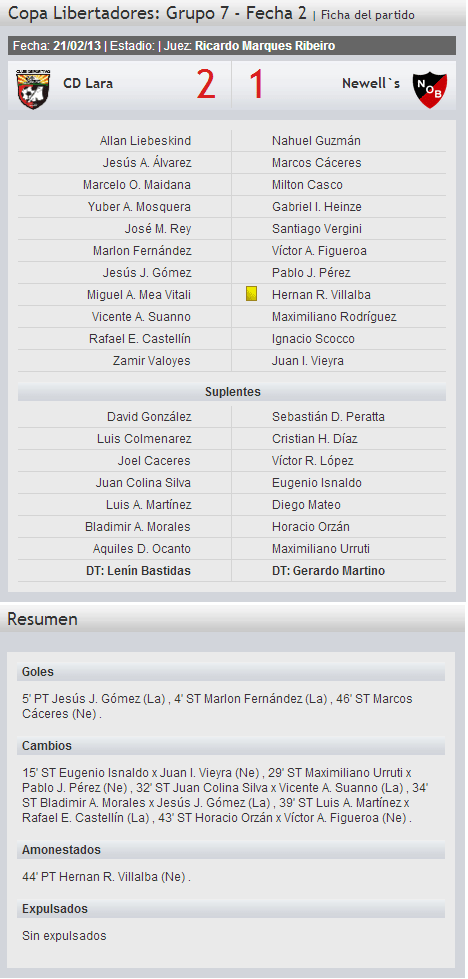The height and width of the screenshot is (979, 468).
Task: Click the Suplentes section header
Action: point(232,392)
